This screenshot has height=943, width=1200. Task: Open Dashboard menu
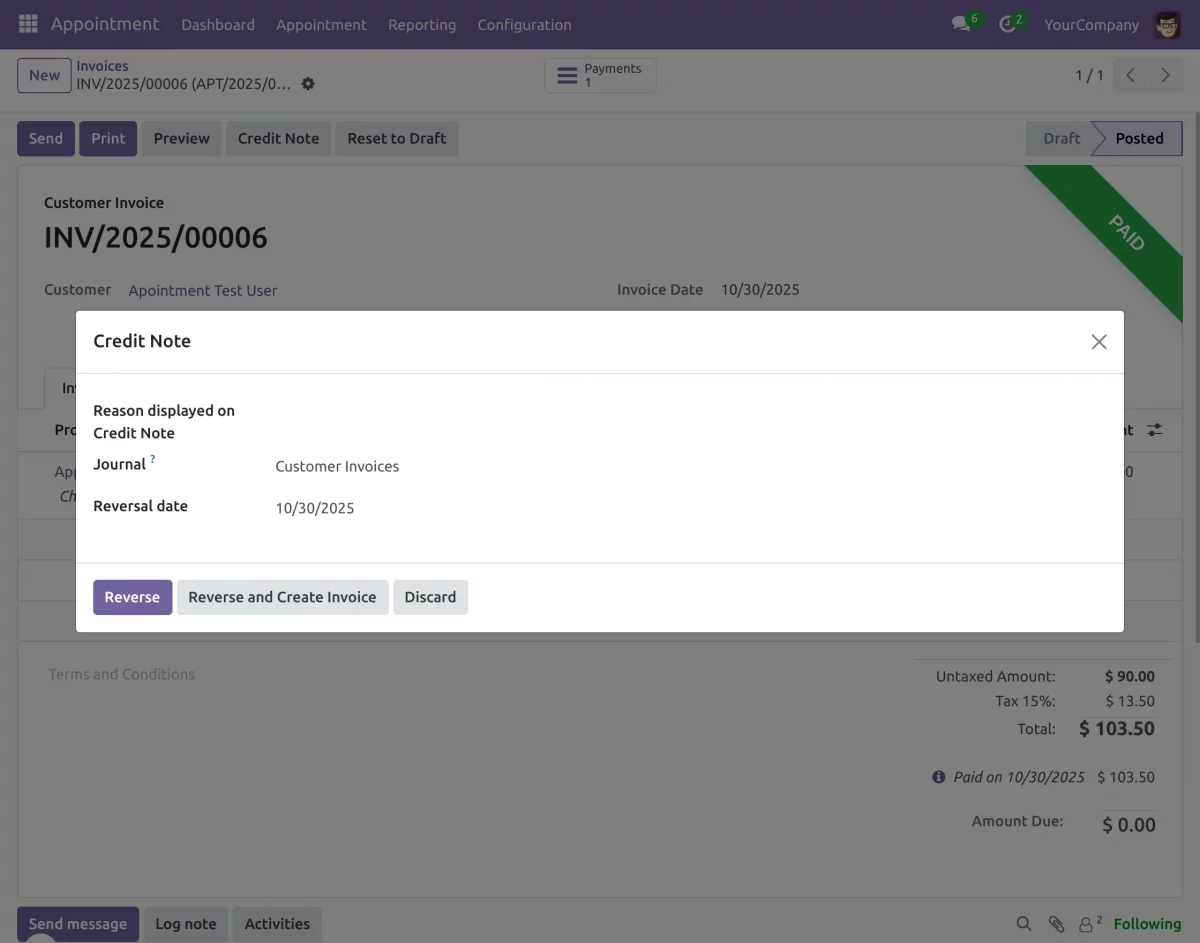click(x=218, y=24)
